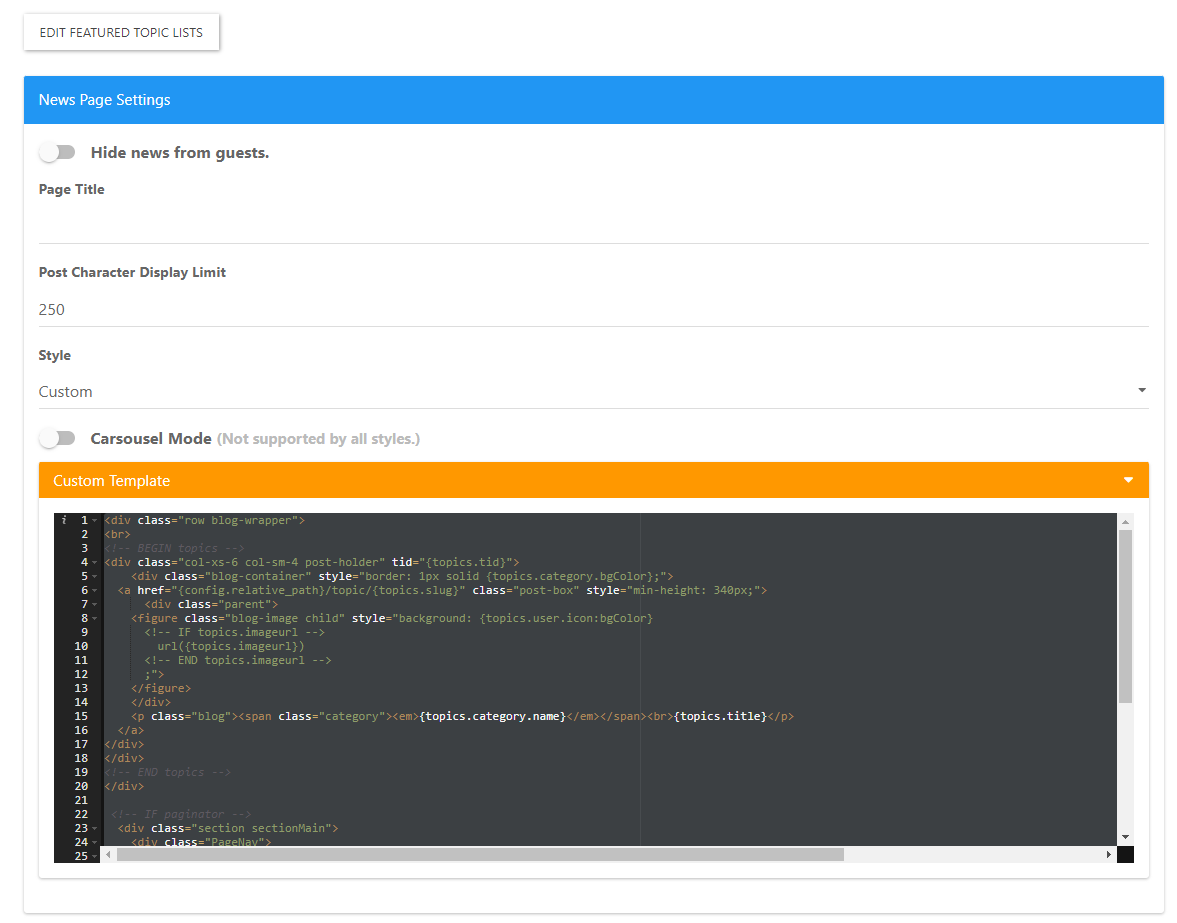Fold the blog-container div at line 5

click(x=95, y=577)
